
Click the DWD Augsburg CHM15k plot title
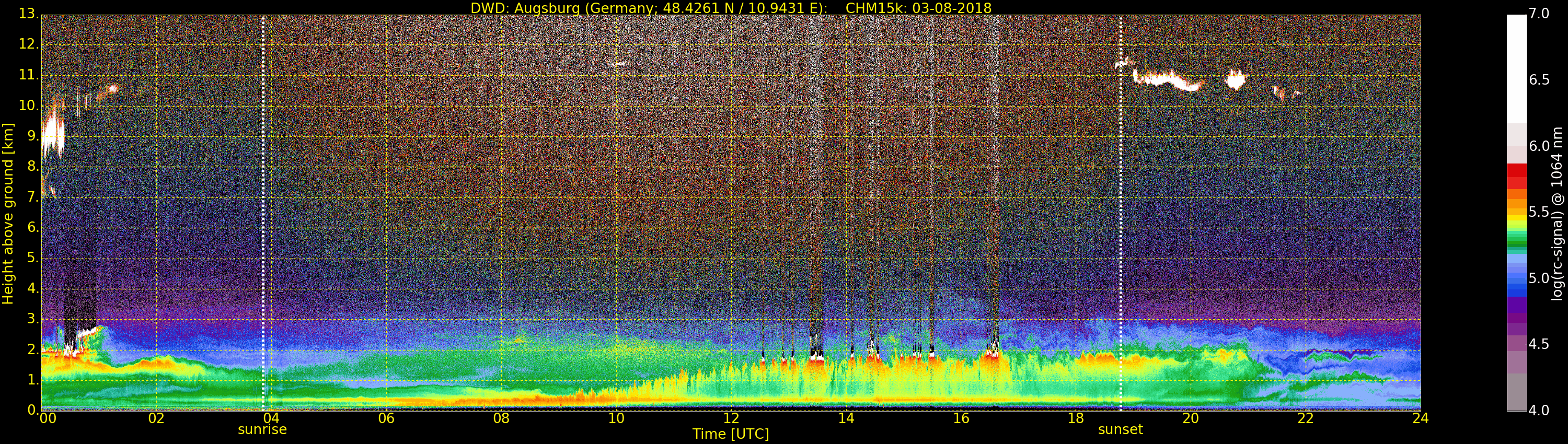click(731, 8)
